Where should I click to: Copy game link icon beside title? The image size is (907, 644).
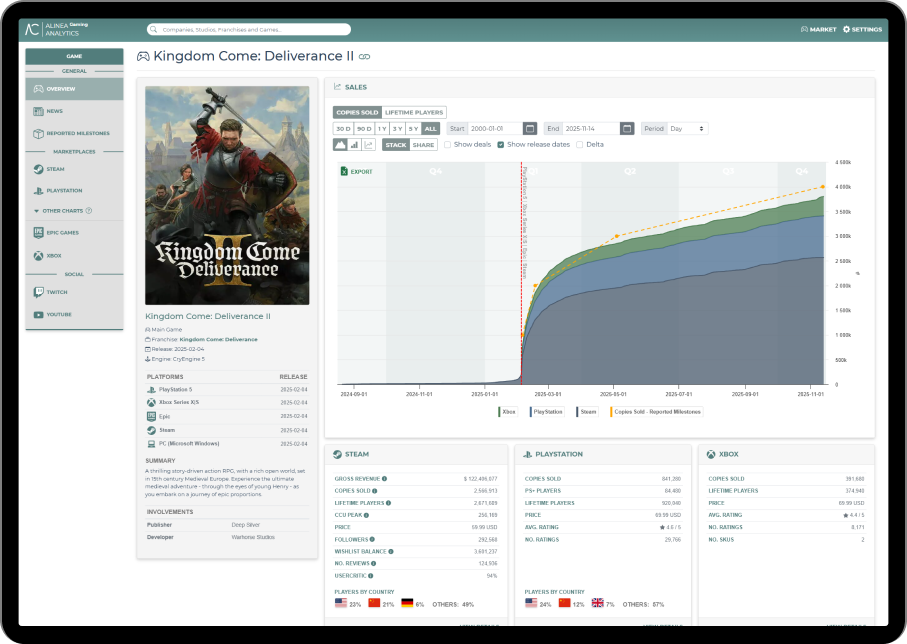click(364, 57)
